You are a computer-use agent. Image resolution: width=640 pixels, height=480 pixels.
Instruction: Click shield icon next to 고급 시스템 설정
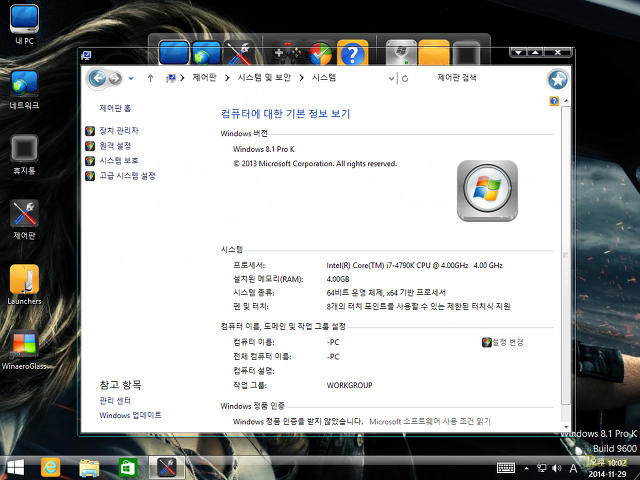[x=90, y=176]
